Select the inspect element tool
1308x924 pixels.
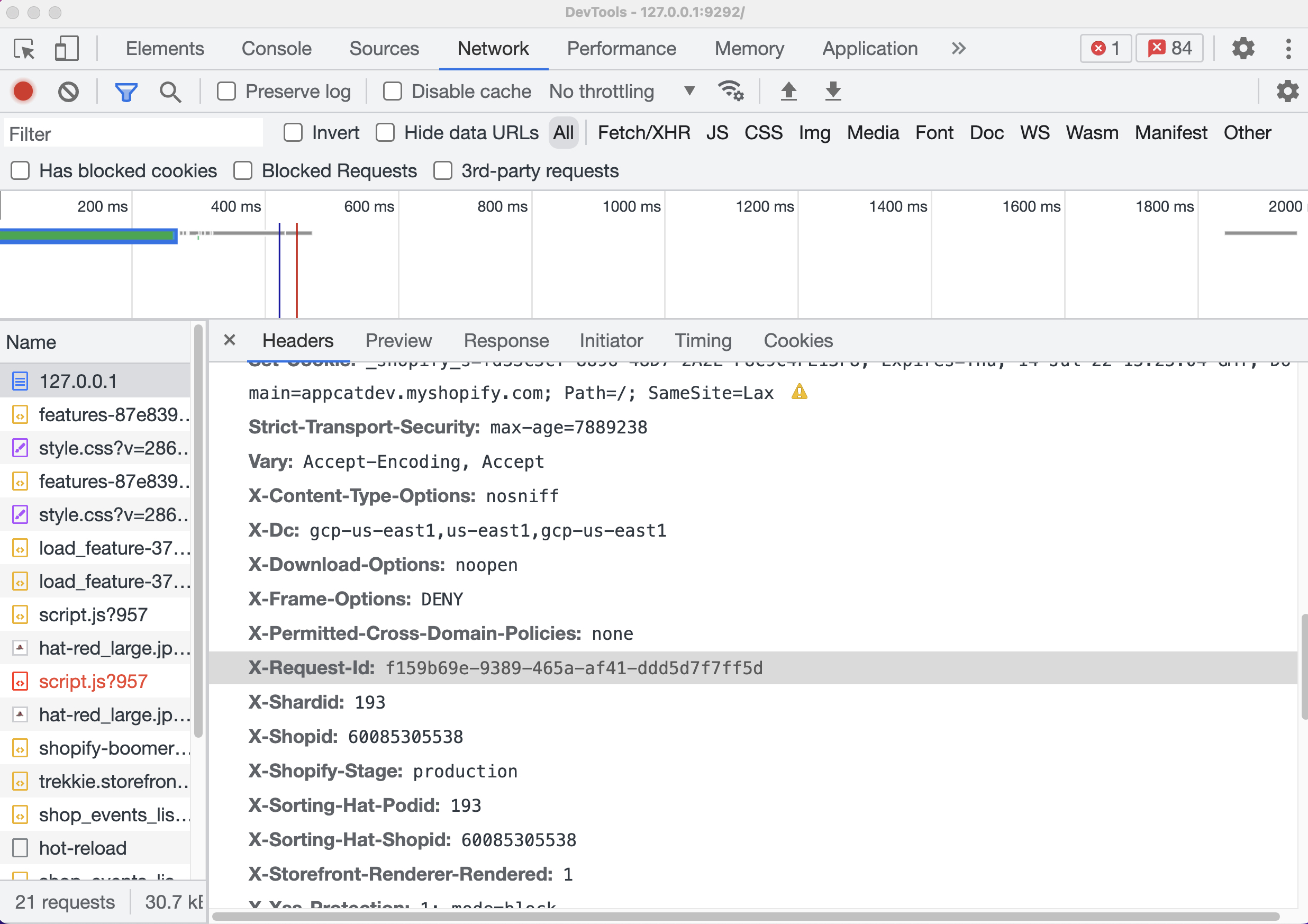23,48
